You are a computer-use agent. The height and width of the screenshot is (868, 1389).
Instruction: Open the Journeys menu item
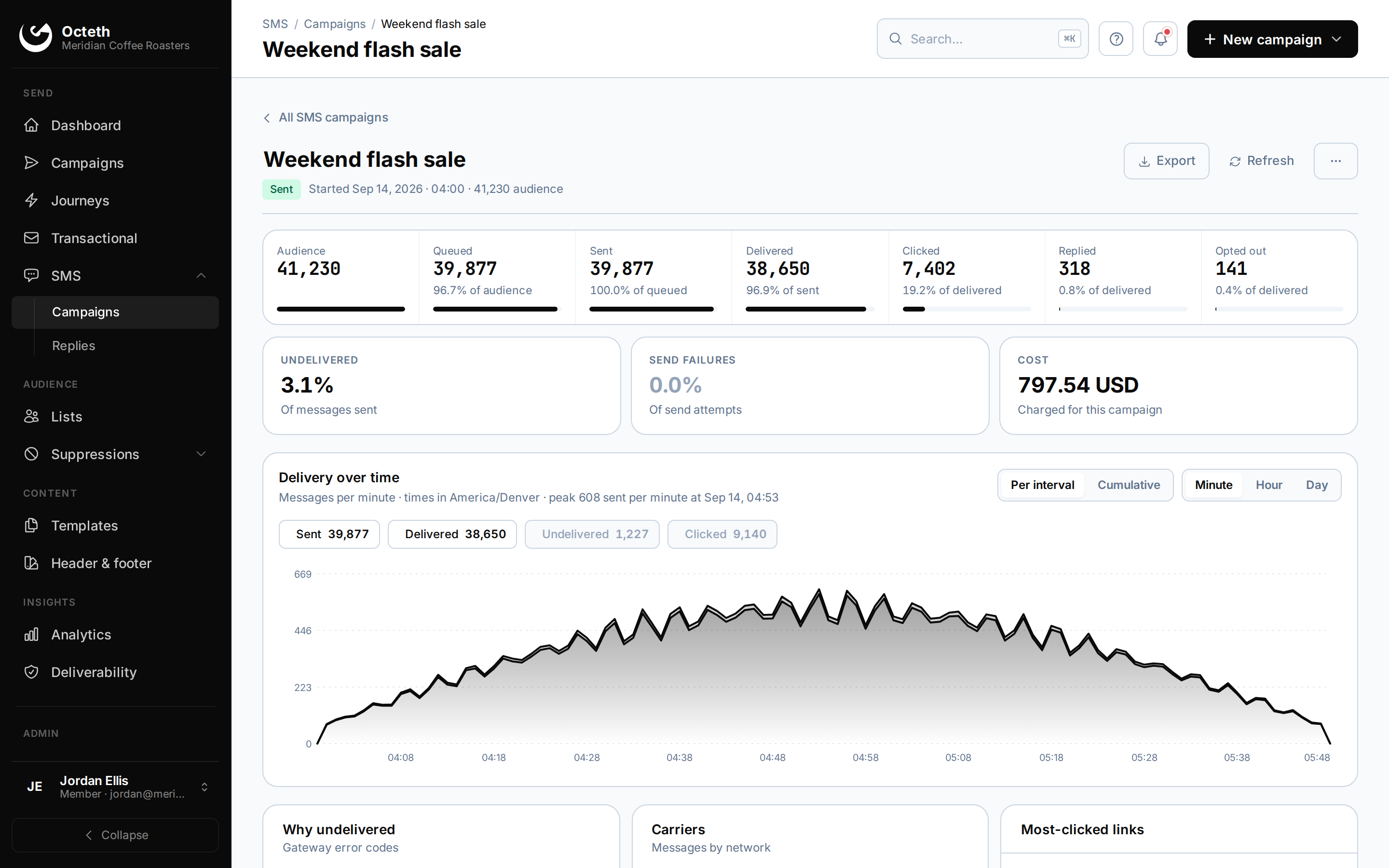[x=115, y=200]
